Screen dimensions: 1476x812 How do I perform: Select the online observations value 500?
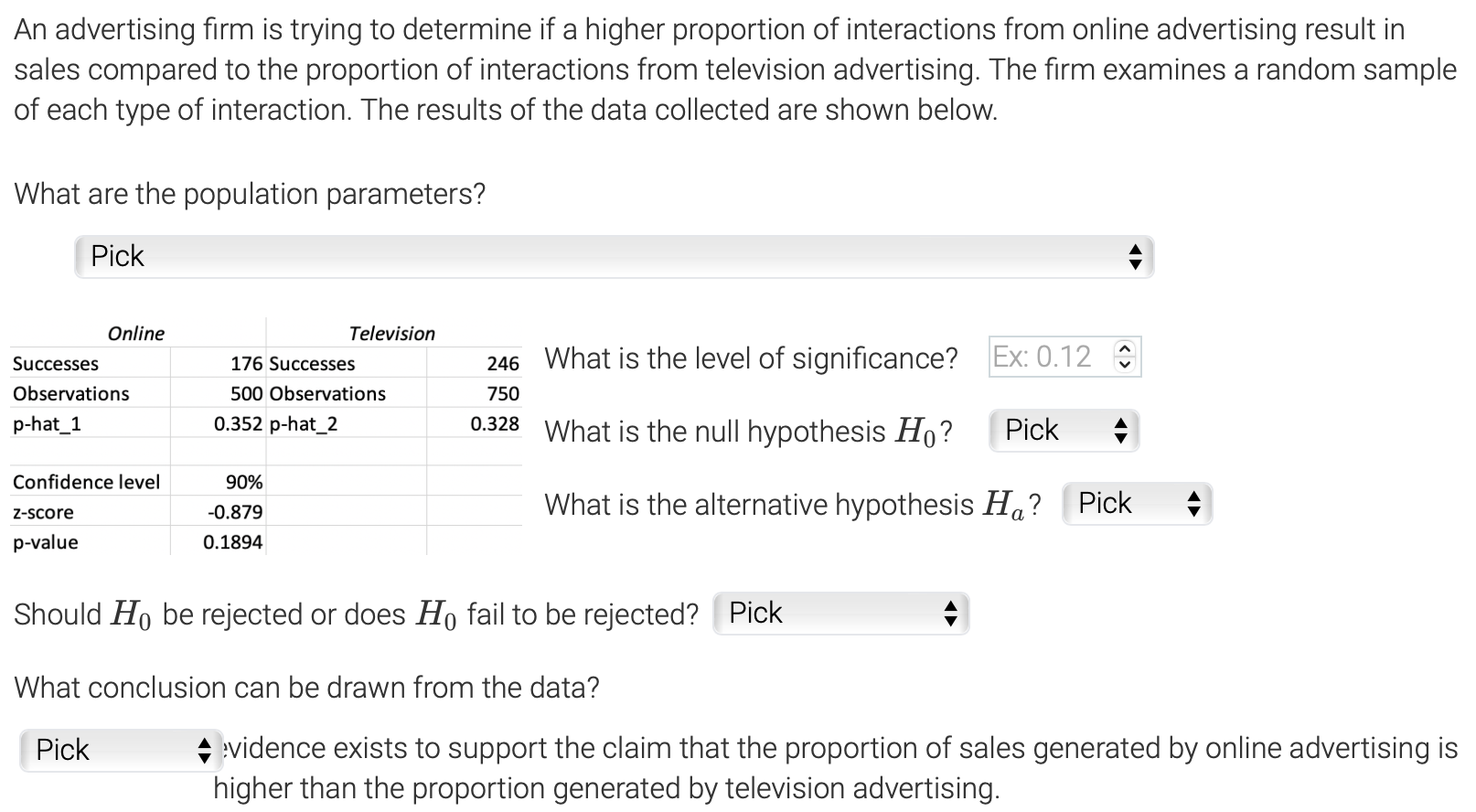246,394
